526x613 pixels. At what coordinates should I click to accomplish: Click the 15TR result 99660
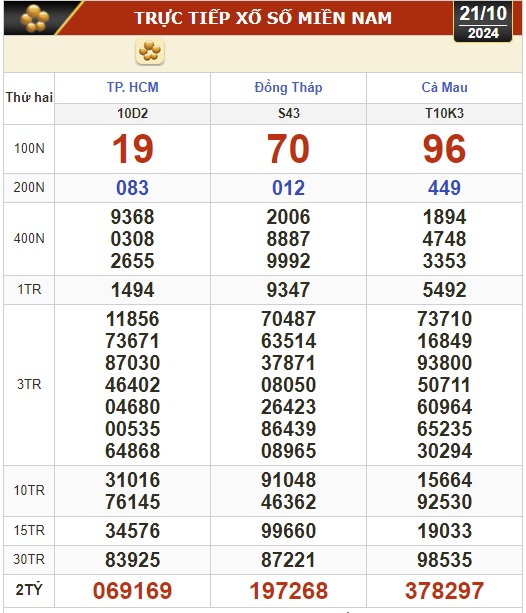(288, 531)
